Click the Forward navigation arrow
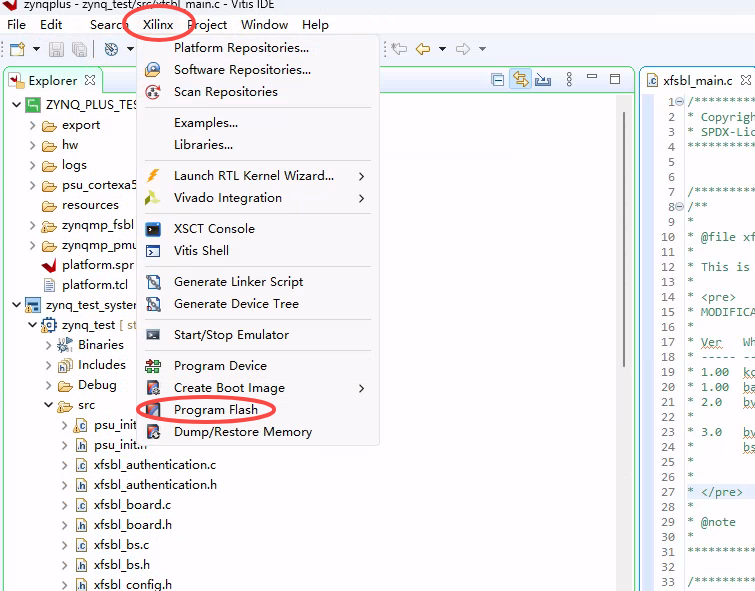Screen dimensions: 755x591 (463, 49)
